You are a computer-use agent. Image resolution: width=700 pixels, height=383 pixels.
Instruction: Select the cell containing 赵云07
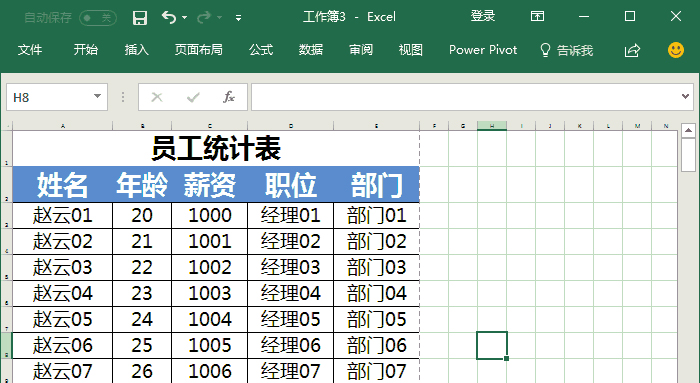(x=62, y=371)
